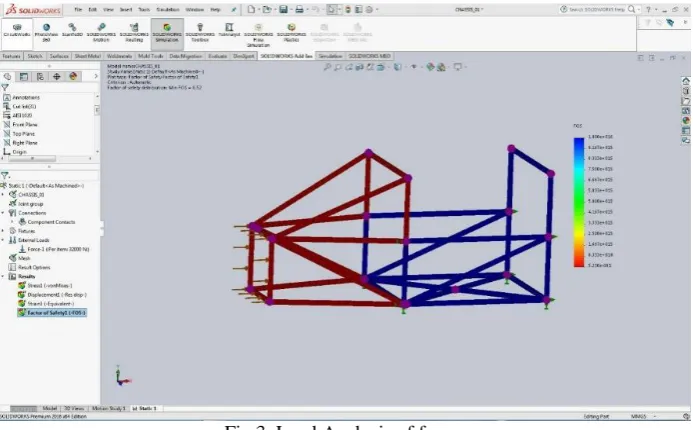This screenshot has height=430, width=693.
Task: Expand the Component Contacts node
Action: (12, 222)
